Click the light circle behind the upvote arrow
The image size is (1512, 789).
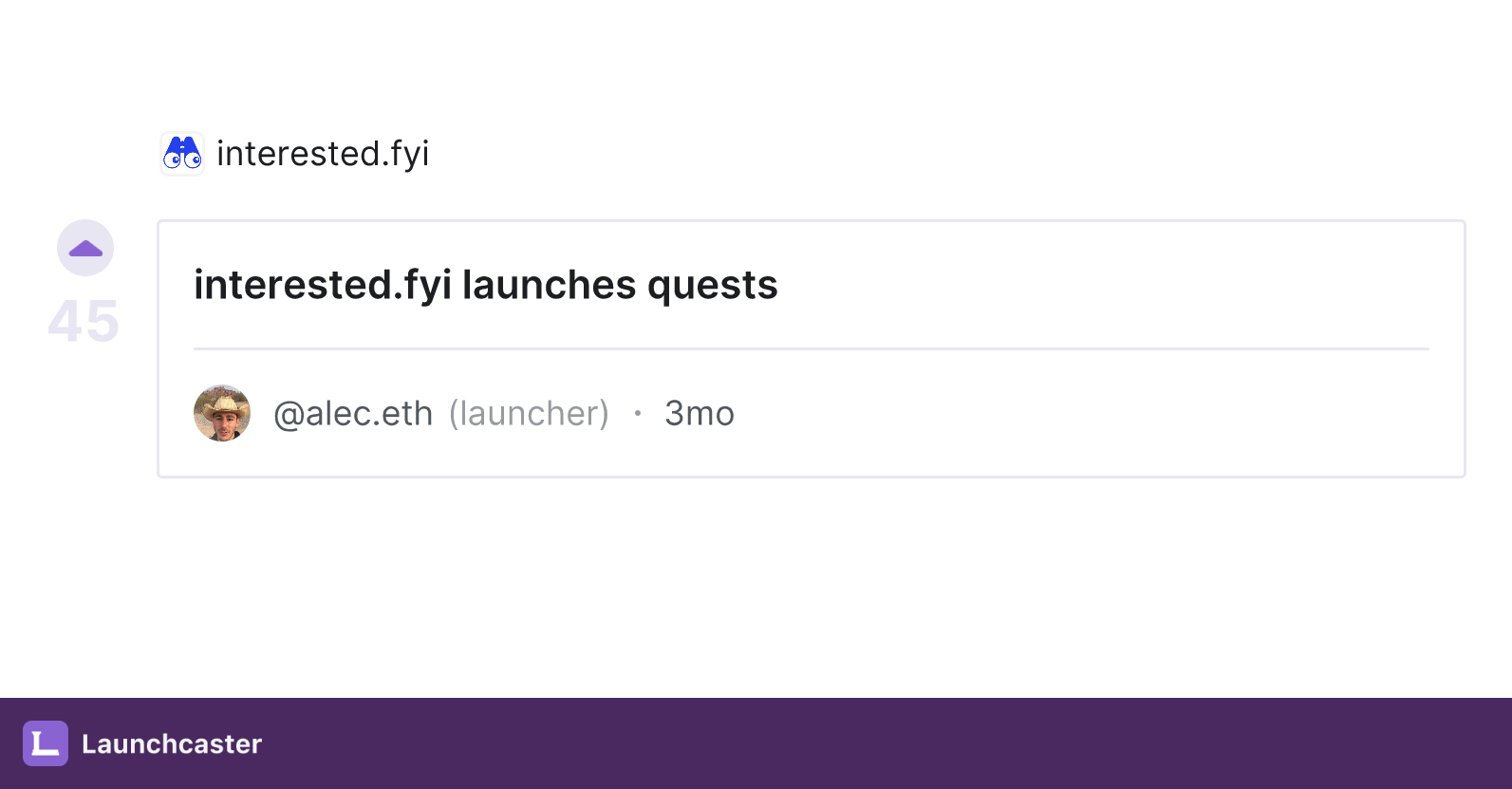point(85,248)
